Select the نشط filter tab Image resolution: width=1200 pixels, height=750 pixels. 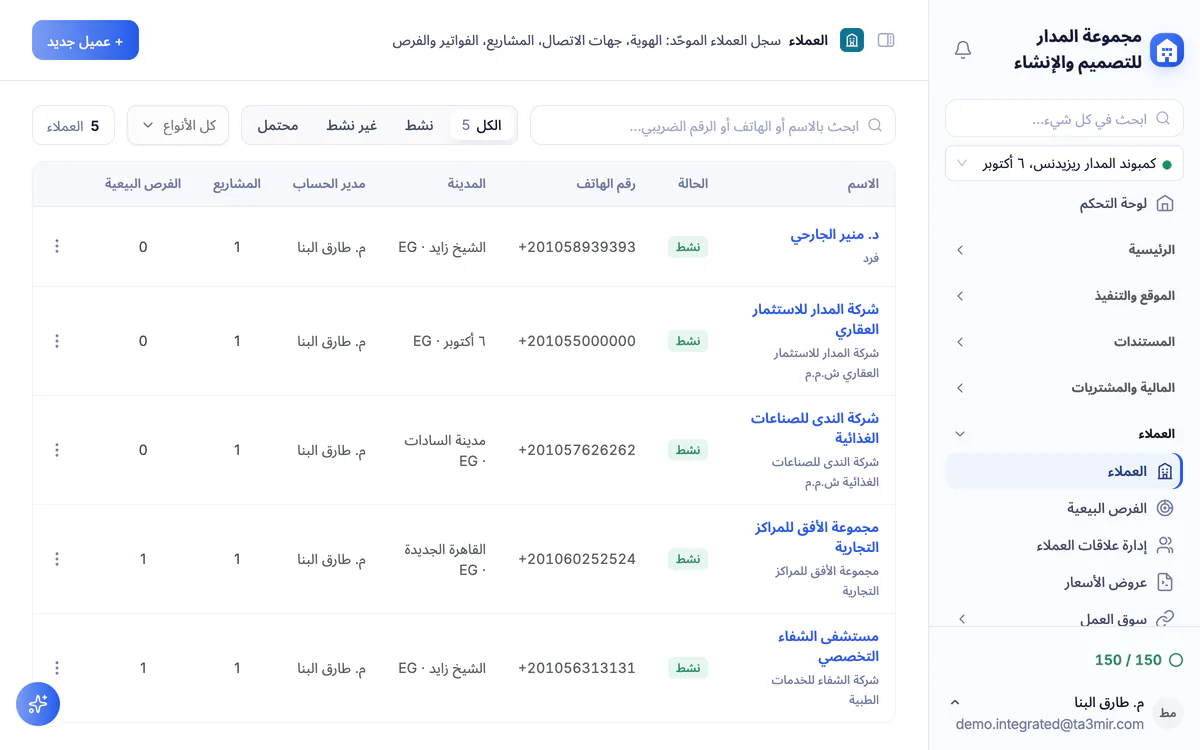point(419,125)
